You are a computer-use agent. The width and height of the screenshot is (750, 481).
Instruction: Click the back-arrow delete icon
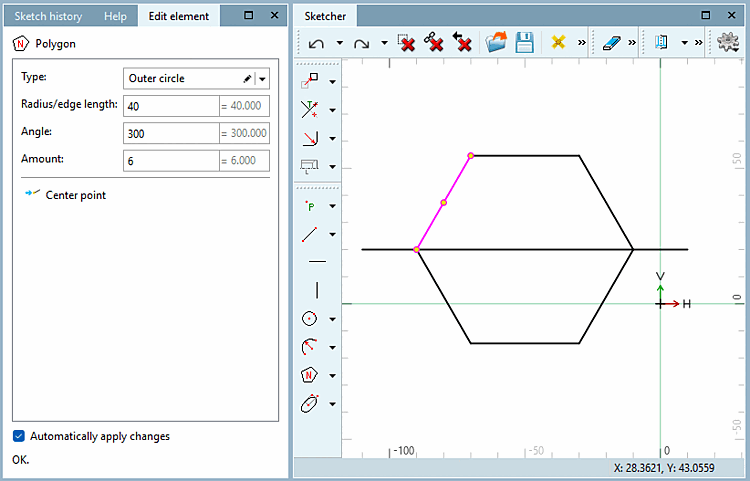pos(462,42)
